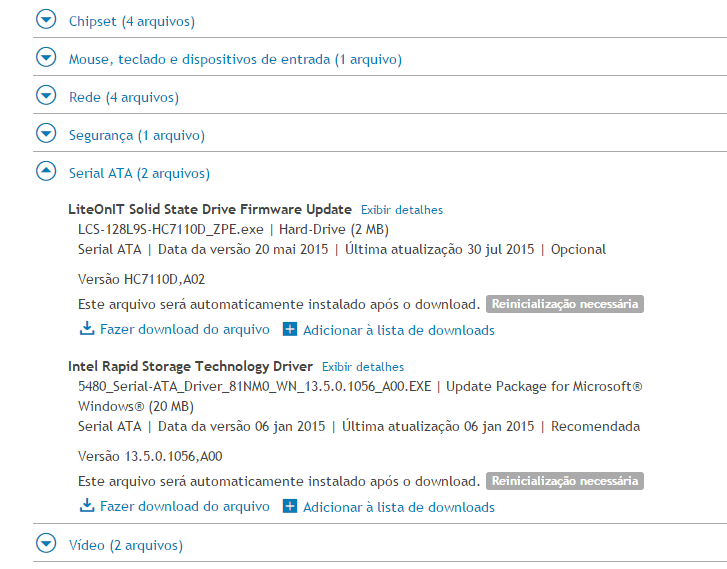Image resolution: width=727 pixels, height=569 pixels.
Task: Click plus icon to add Intel driver to list
Action: (x=290, y=506)
